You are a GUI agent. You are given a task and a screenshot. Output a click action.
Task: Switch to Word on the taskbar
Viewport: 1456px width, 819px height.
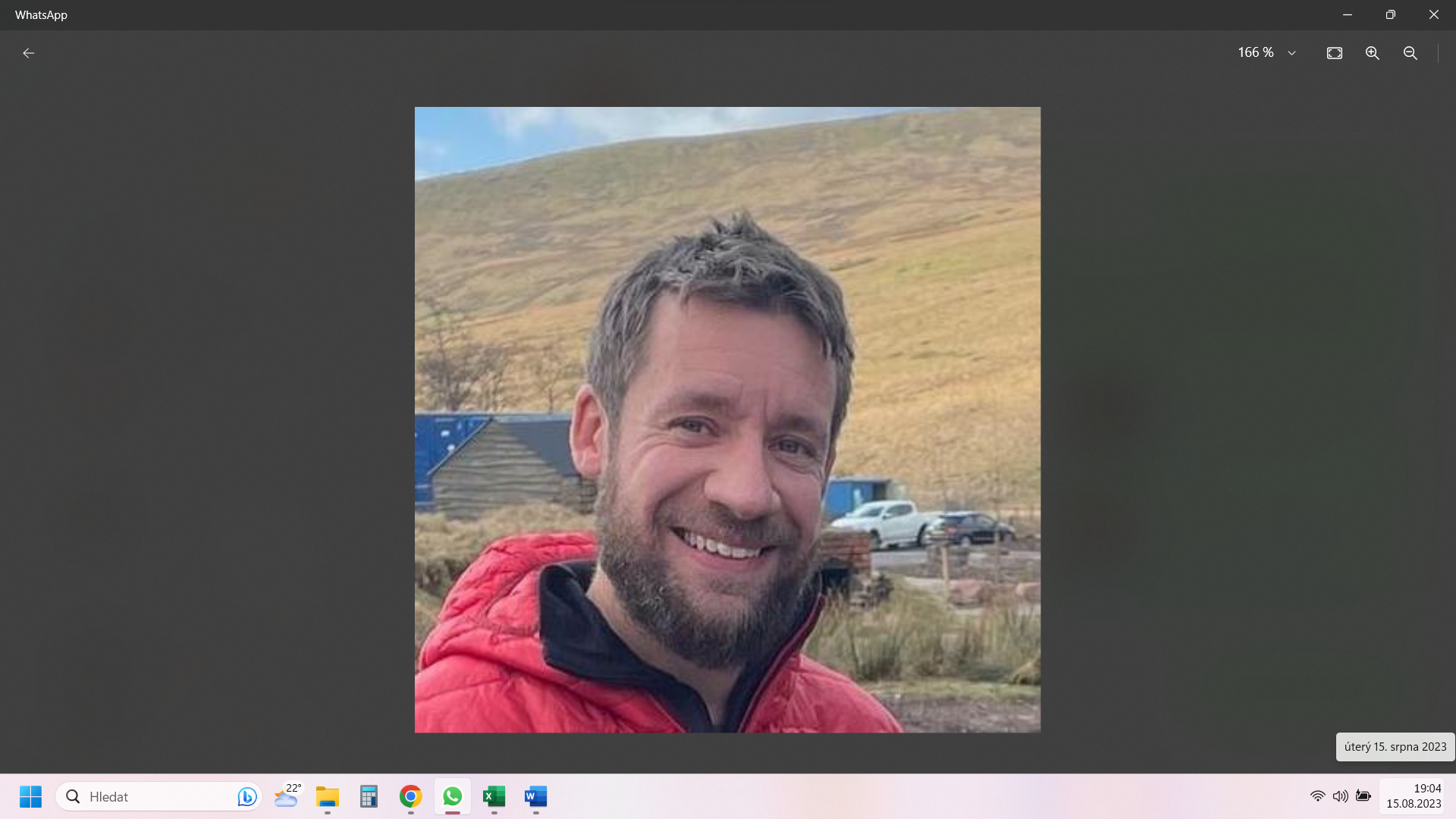pyautogui.click(x=535, y=796)
